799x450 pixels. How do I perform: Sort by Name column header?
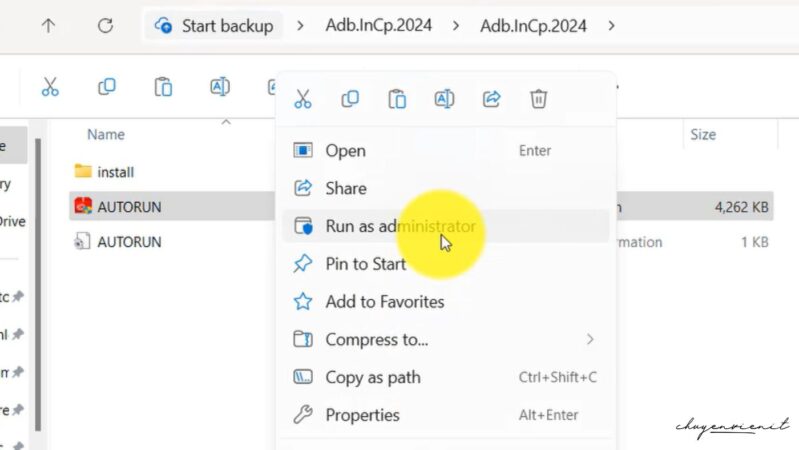coord(106,135)
